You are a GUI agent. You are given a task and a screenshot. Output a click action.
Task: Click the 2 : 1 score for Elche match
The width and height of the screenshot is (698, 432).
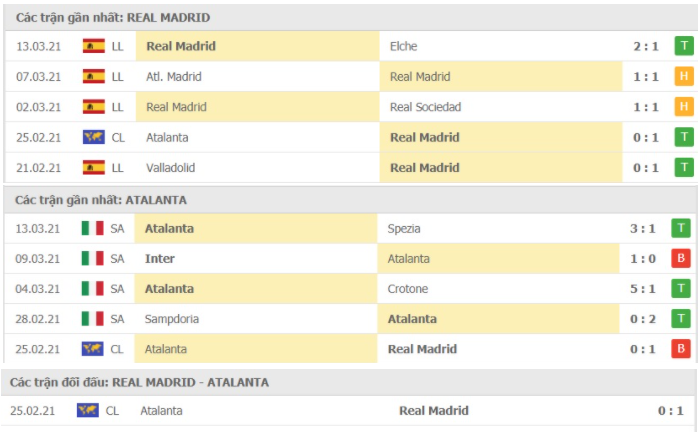645,46
